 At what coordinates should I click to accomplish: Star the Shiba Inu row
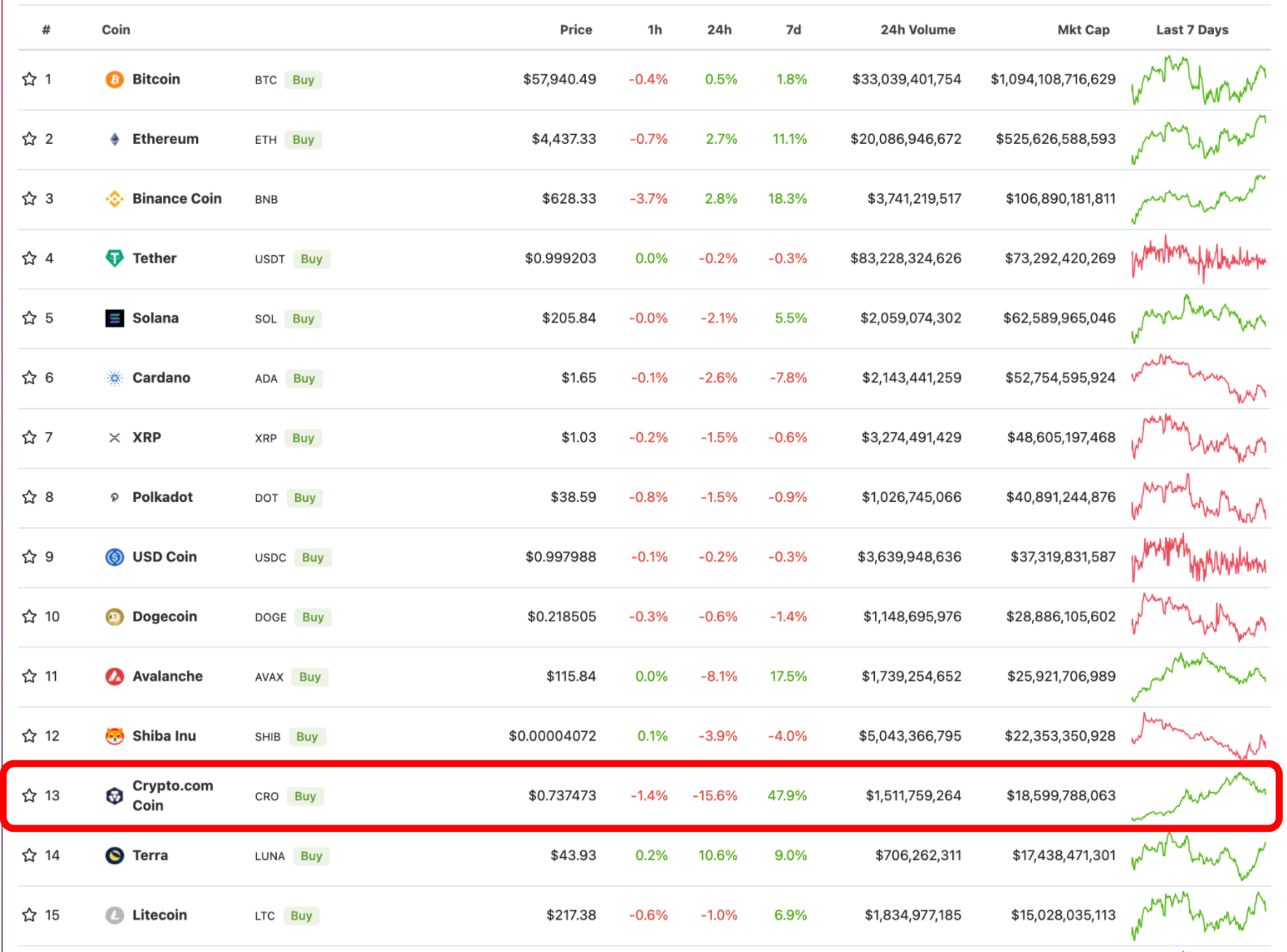pyautogui.click(x=29, y=736)
